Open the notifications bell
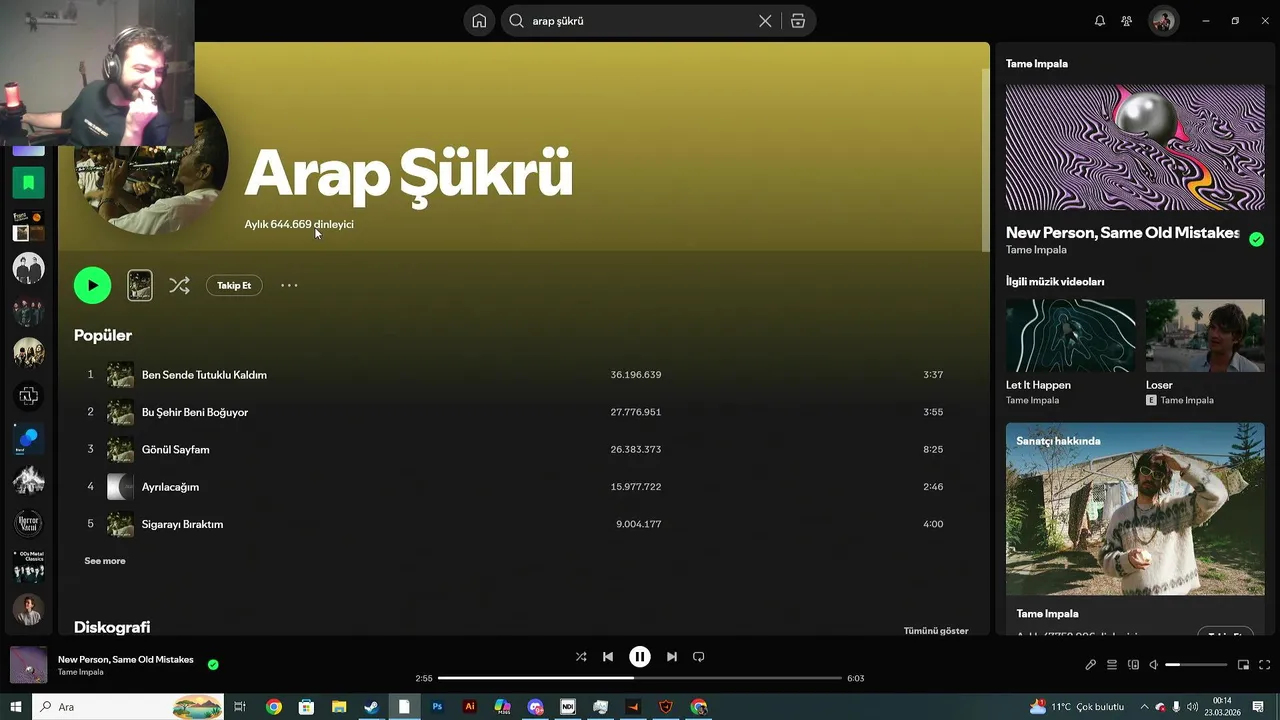 coord(1100,21)
